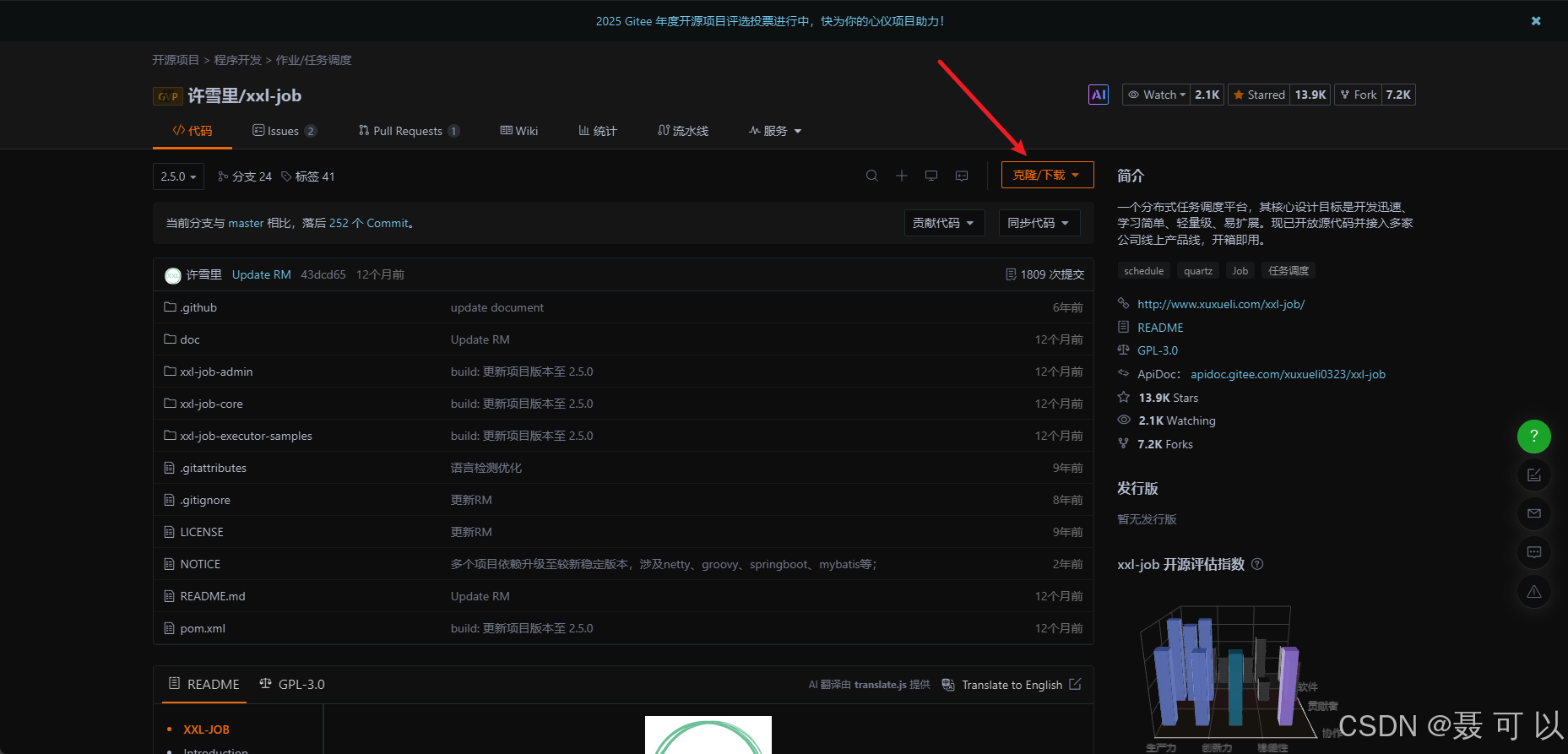Open the Web IDE monitor icon
Screen dimensions: 1568x754
point(931,176)
